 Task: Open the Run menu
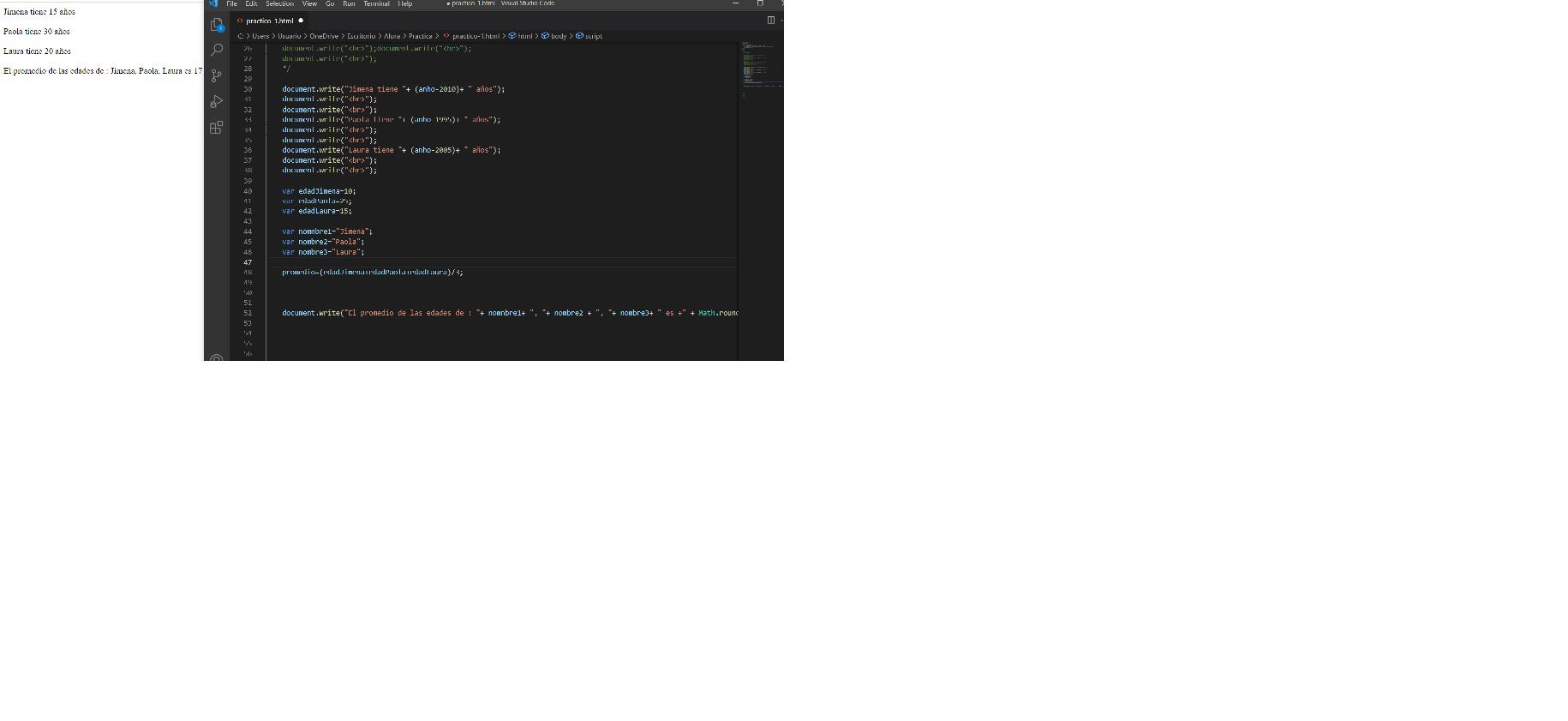(x=349, y=3)
